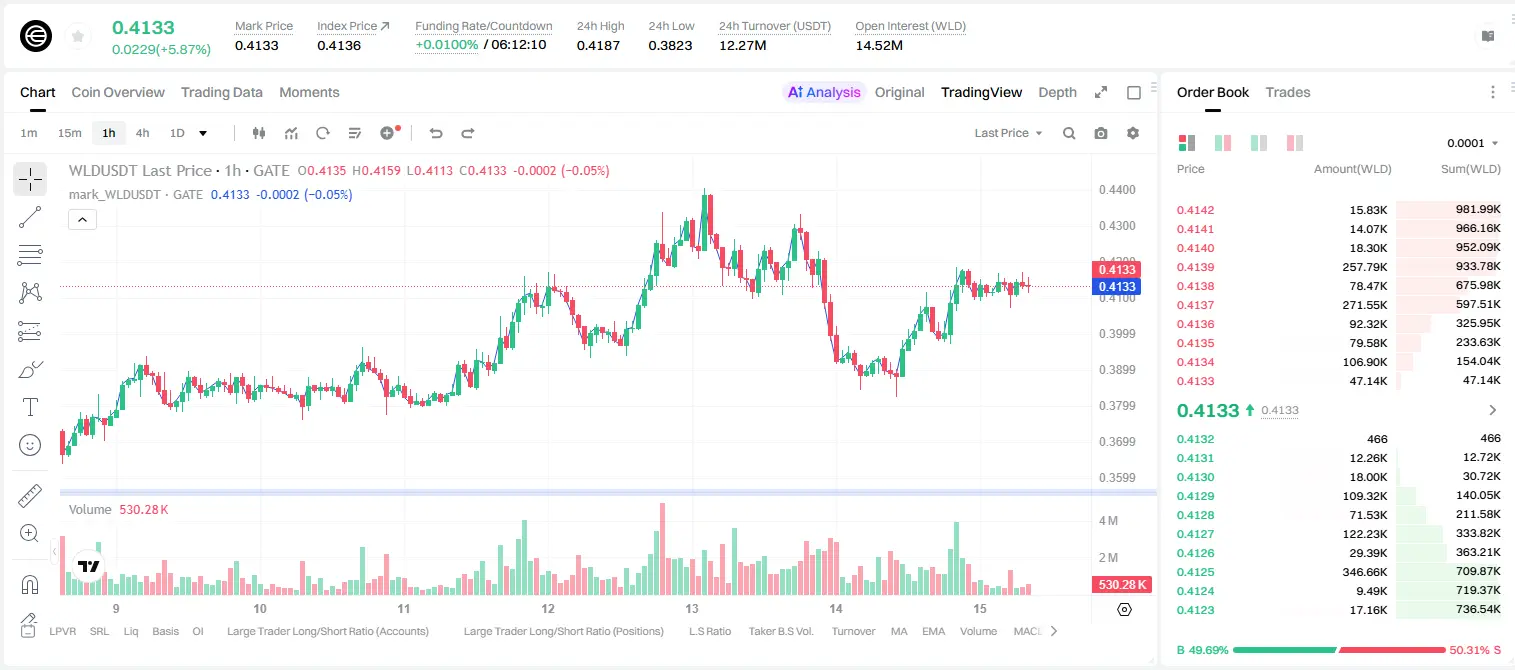Switch to the Trades tab

1287,92
